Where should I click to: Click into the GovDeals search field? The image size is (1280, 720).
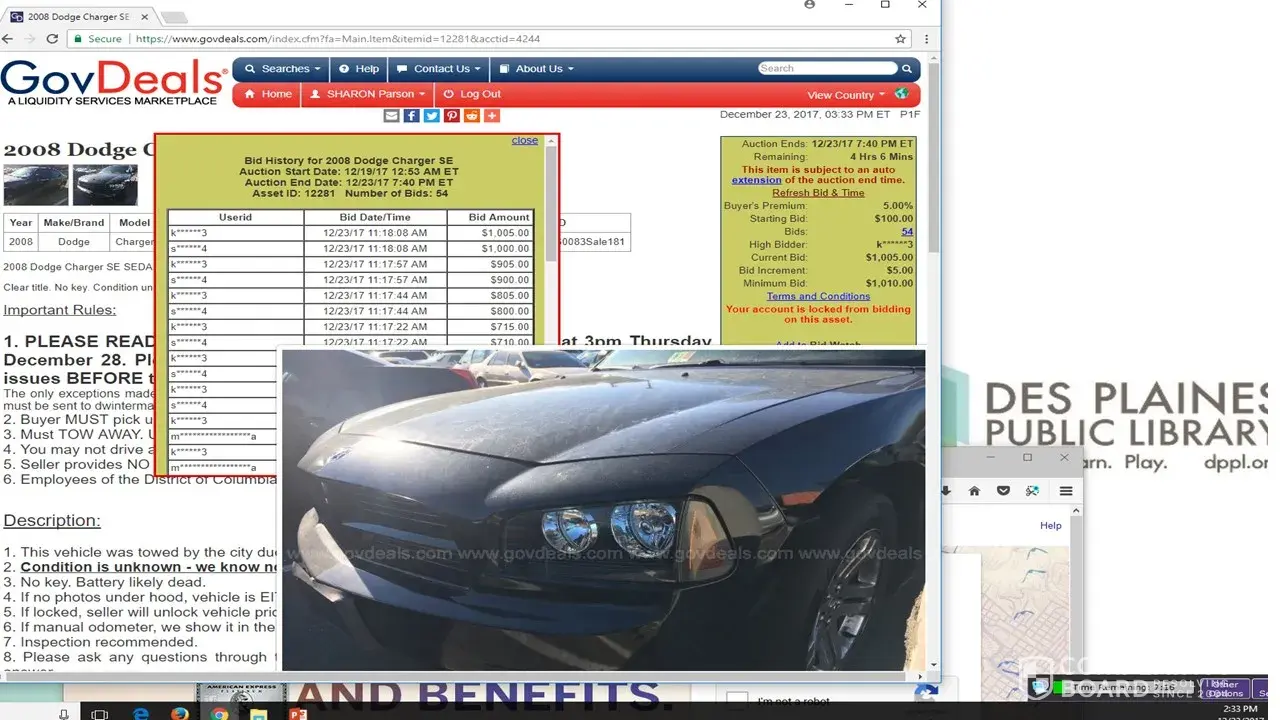pos(827,68)
